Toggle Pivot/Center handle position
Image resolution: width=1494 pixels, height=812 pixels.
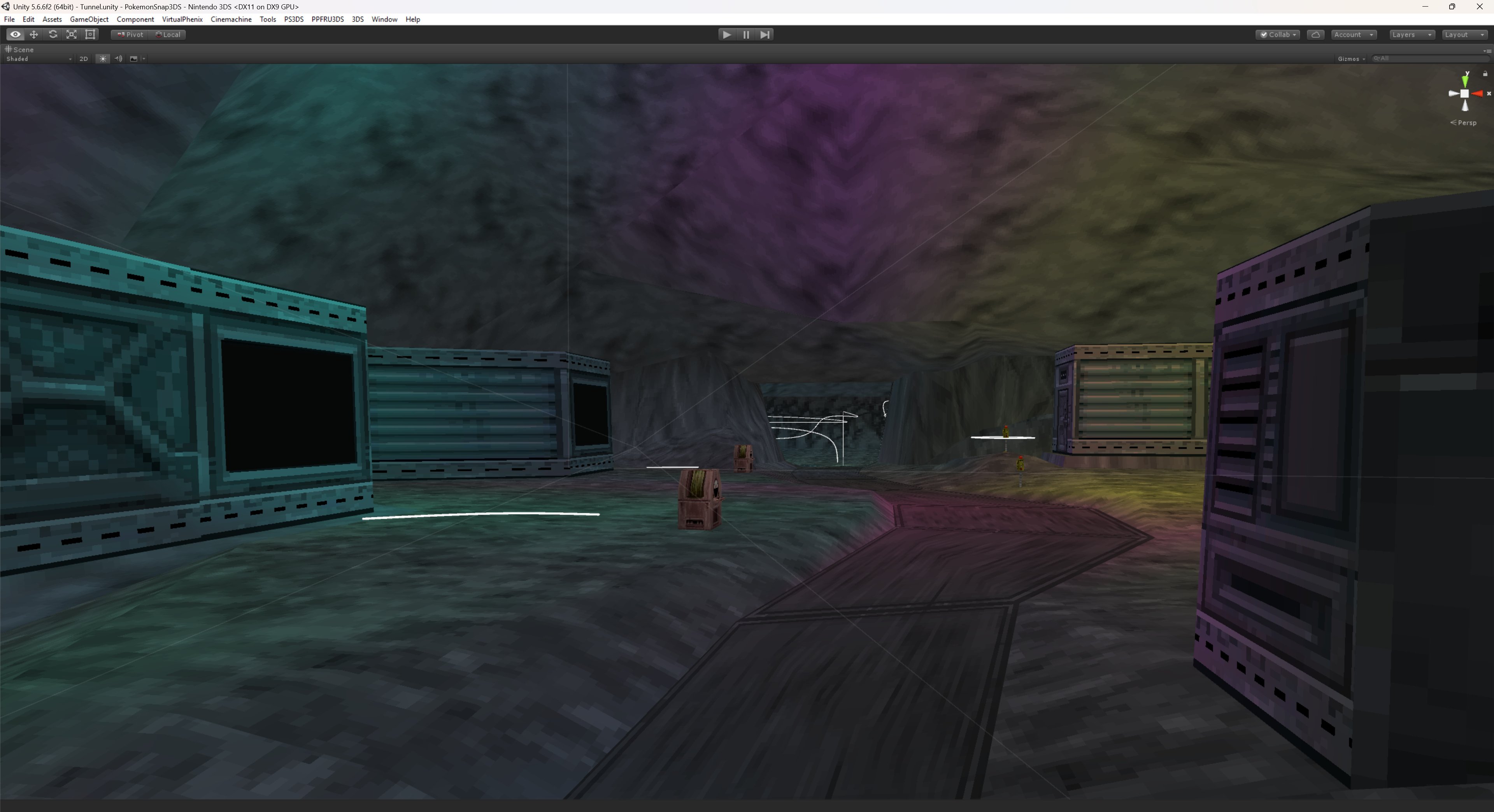[130, 35]
